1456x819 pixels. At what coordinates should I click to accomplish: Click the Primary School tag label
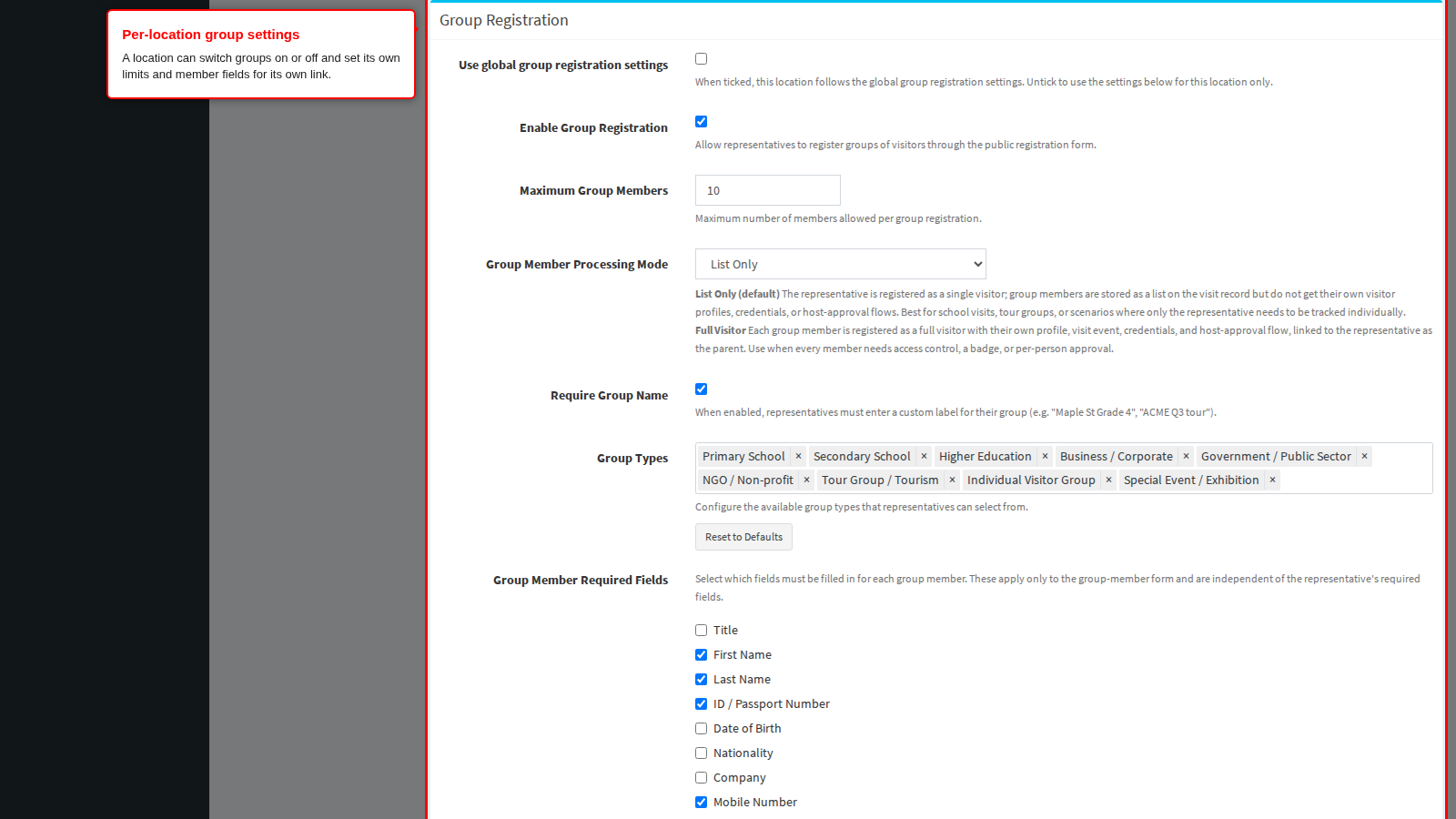743,457
